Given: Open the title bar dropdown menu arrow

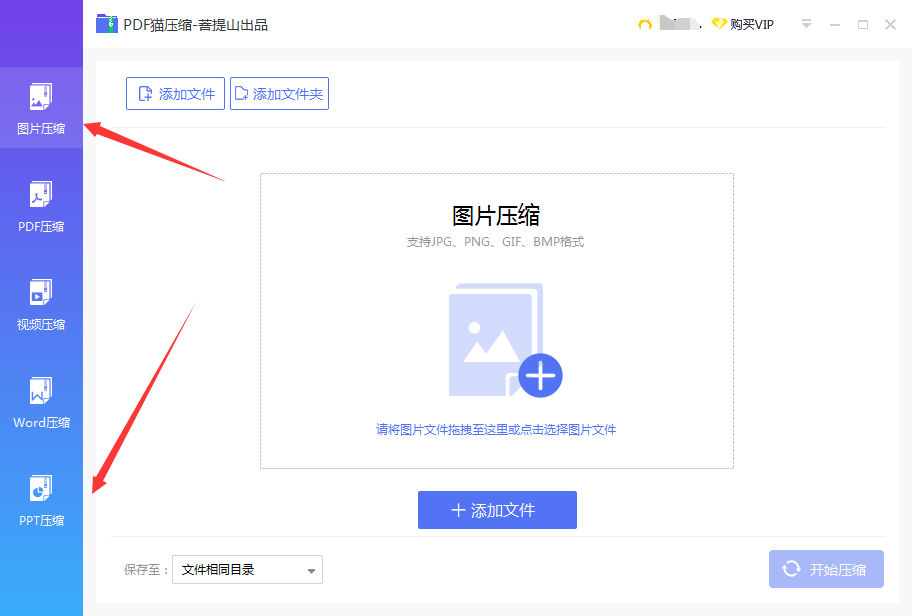Looking at the screenshot, I should pos(806,24).
